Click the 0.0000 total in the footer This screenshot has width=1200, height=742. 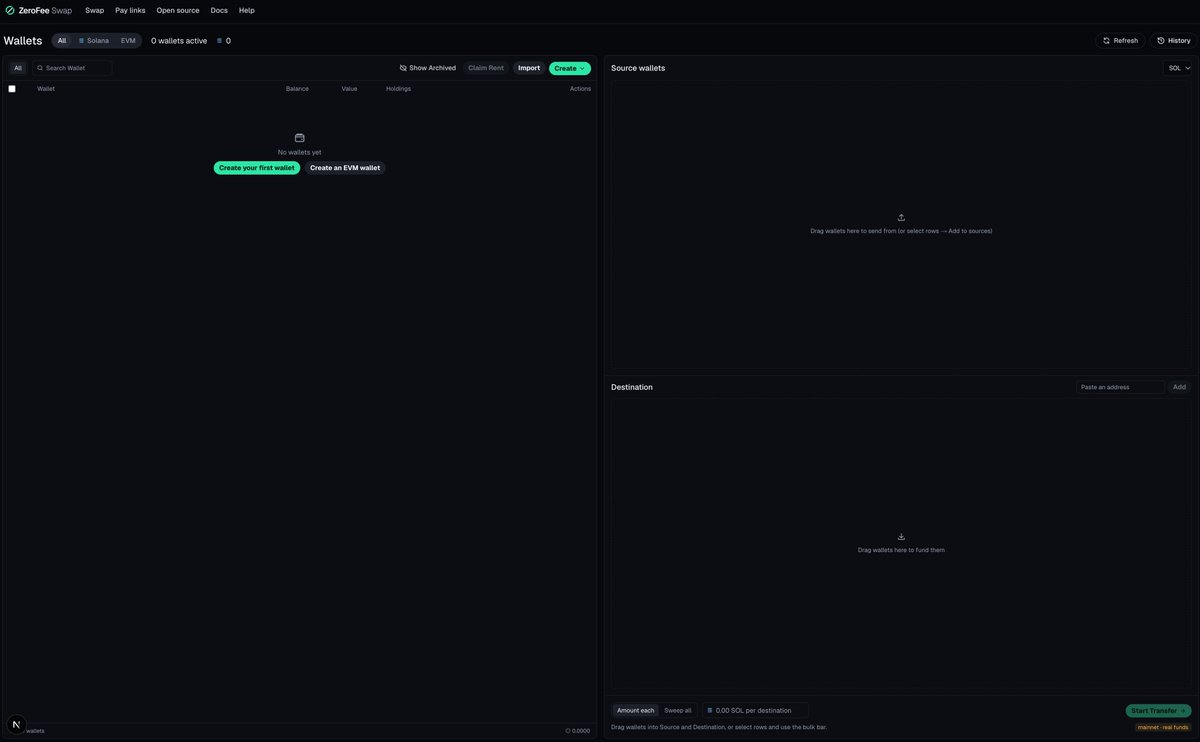pos(578,731)
